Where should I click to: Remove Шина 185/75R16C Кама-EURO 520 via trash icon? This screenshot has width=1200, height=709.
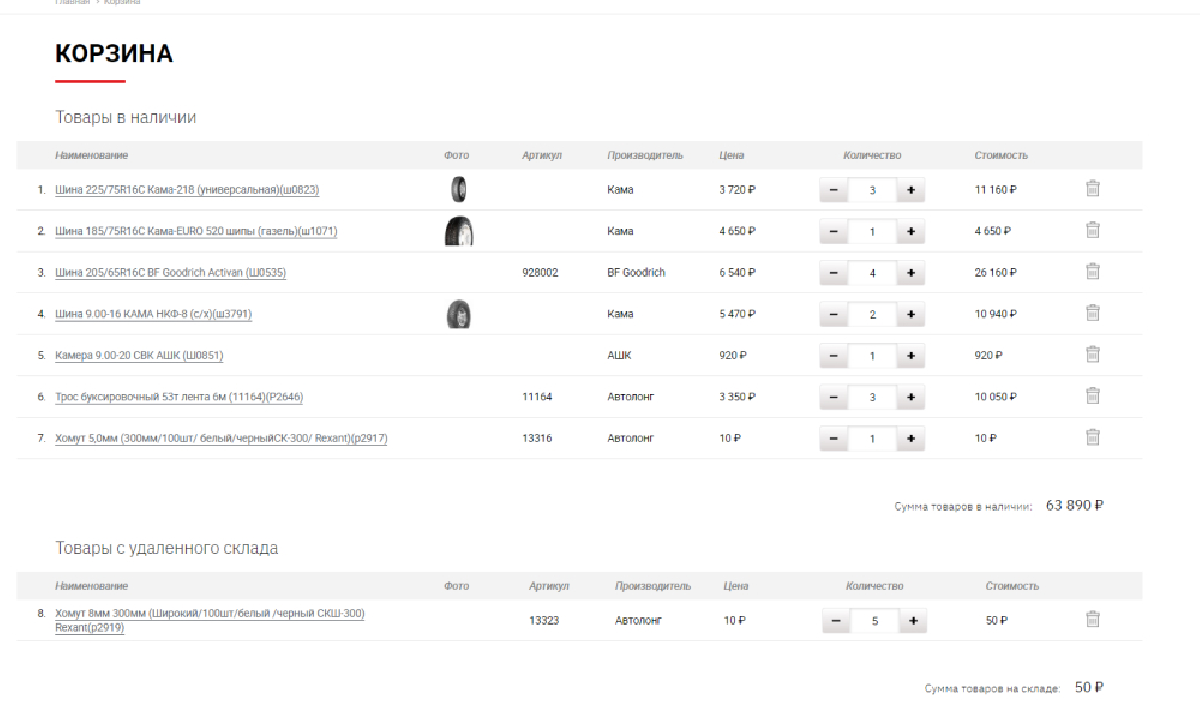pos(1093,230)
